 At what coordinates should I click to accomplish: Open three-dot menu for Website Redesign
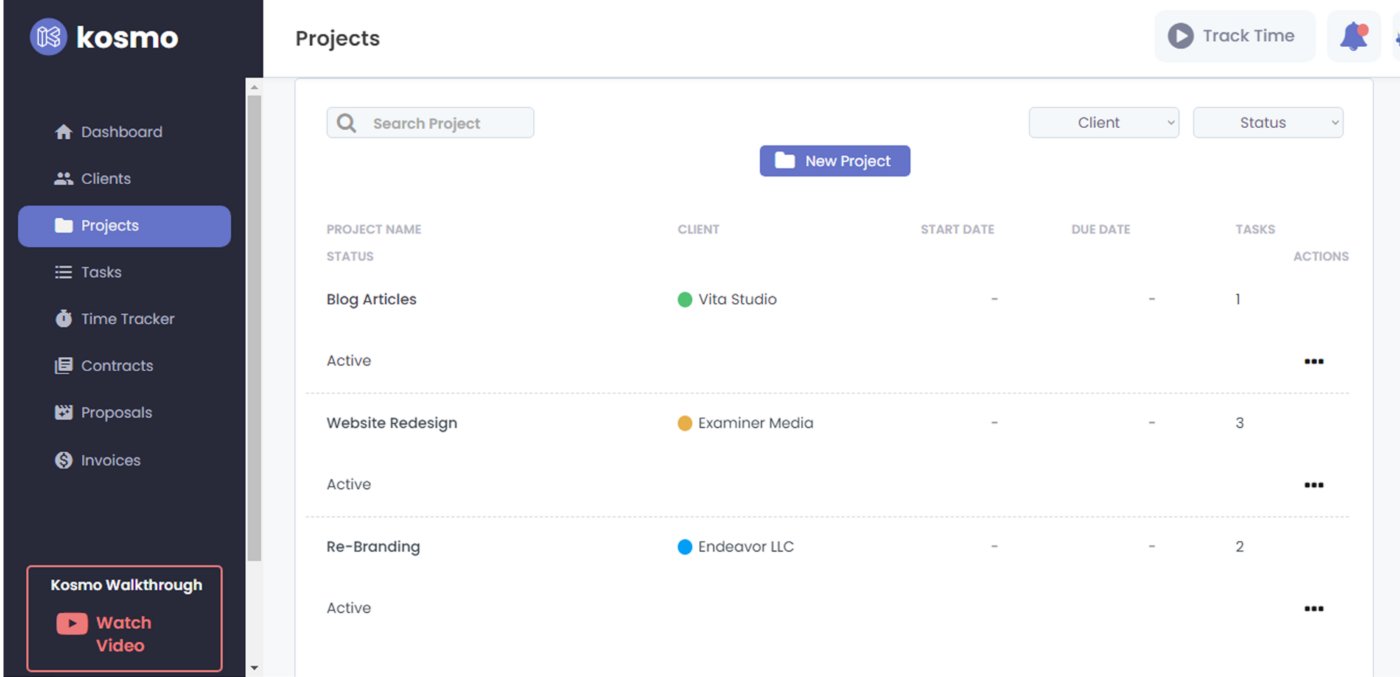tap(1313, 485)
